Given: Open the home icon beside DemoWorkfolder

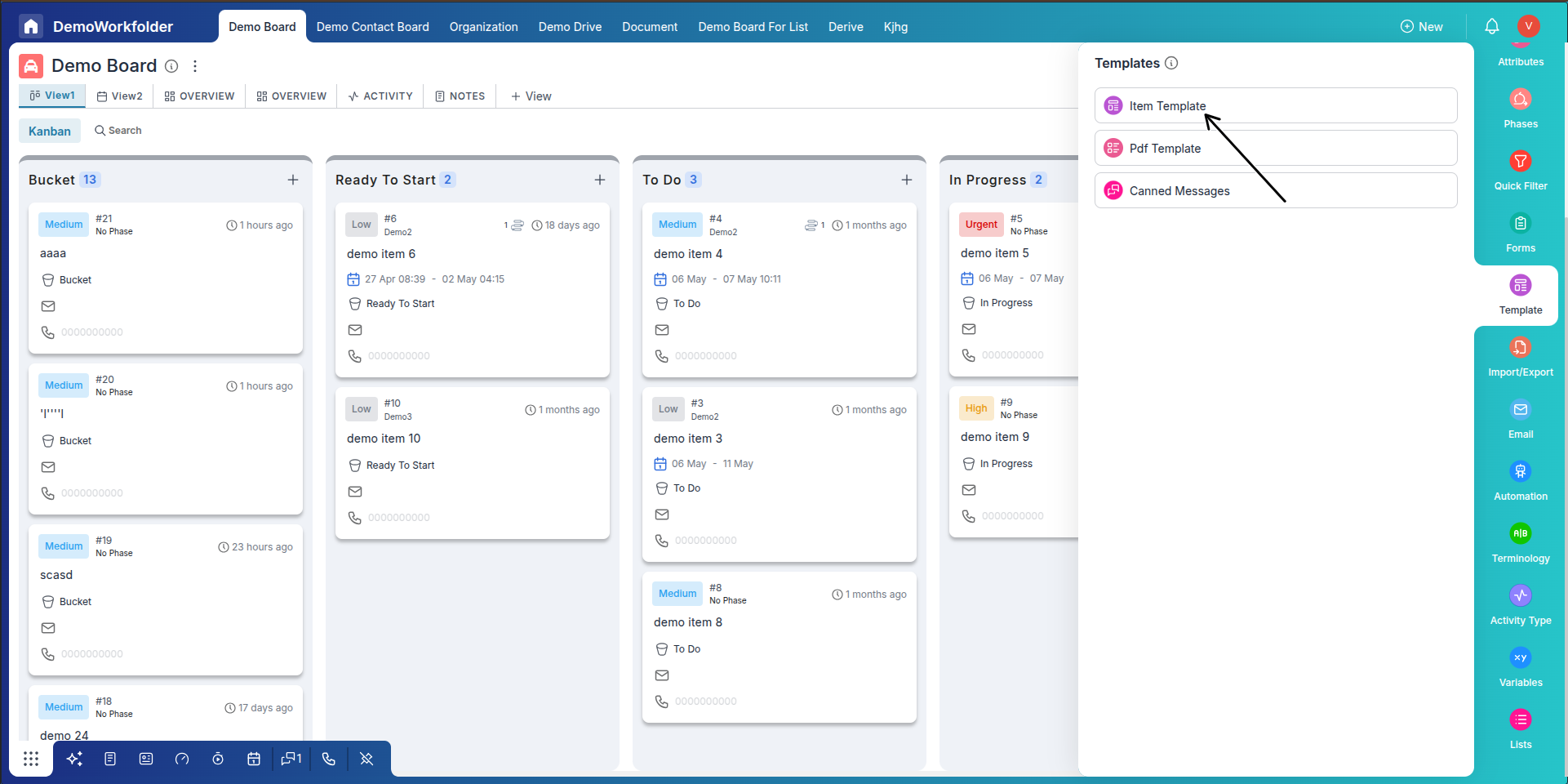Looking at the screenshot, I should [x=31, y=26].
